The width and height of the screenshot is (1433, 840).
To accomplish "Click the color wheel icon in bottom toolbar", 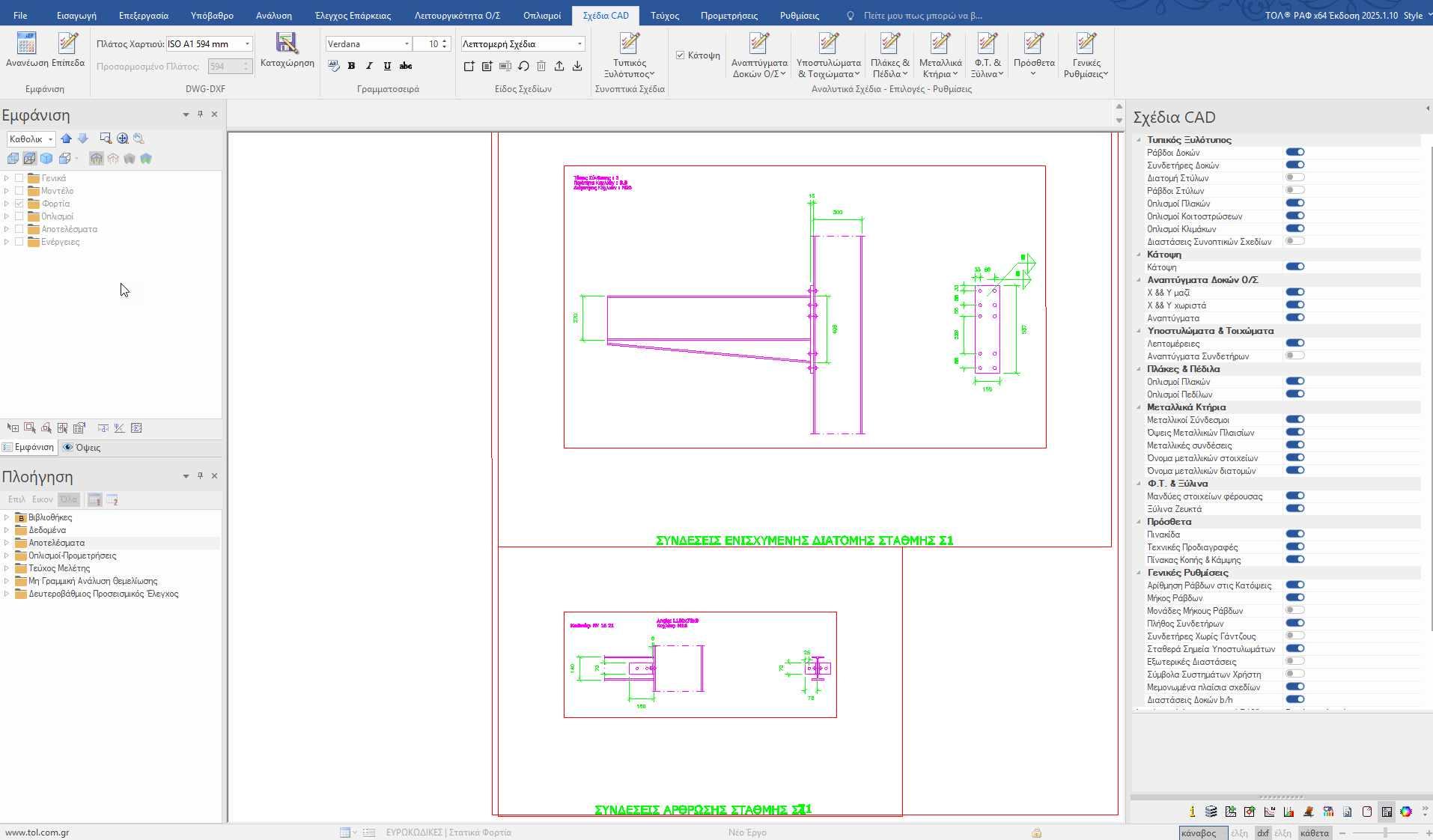I will click(1406, 812).
